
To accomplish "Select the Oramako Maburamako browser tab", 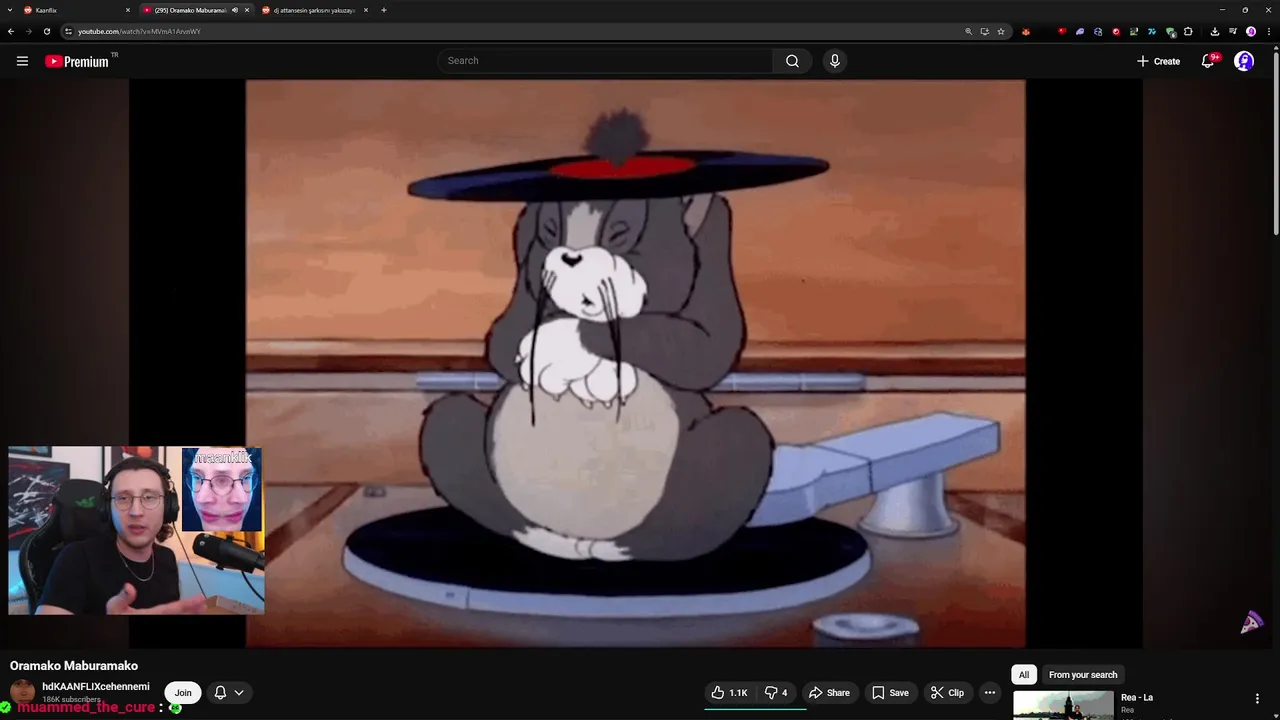I will (190, 10).
